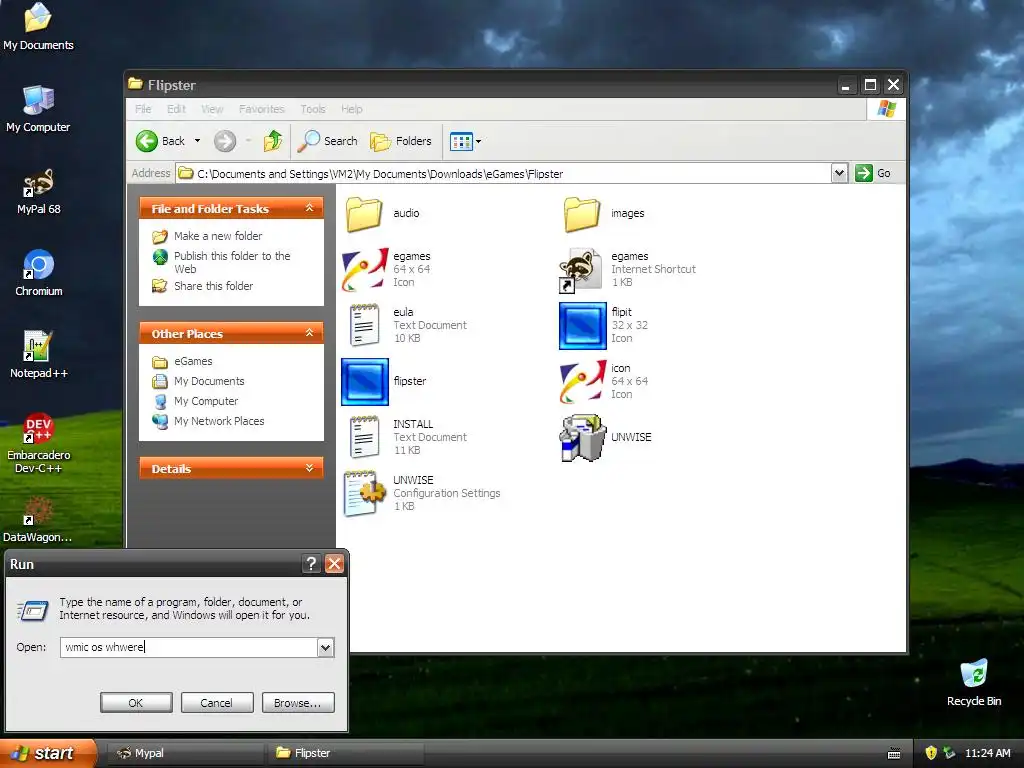Click the Back arrow in Explorer toolbar
This screenshot has height=768, width=1024.
tap(161, 140)
